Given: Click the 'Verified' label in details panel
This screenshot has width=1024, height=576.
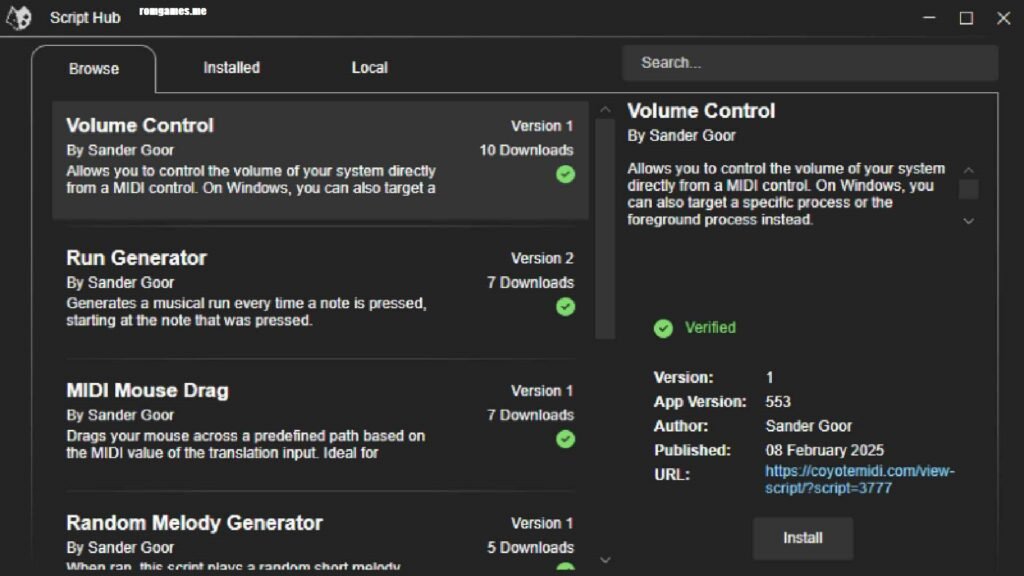Looking at the screenshot, I should [x=710, y=328].
